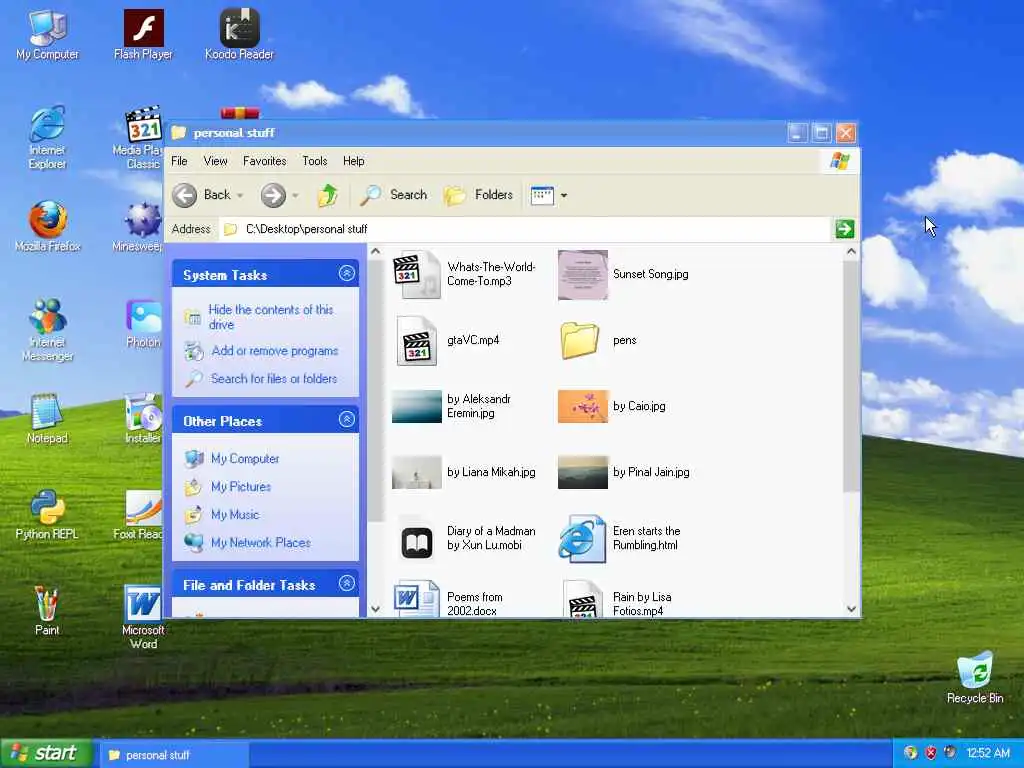The width and height of the screenshot is (1024, 768).
Task: Open the Favorites menu
Action: (264, 161)
